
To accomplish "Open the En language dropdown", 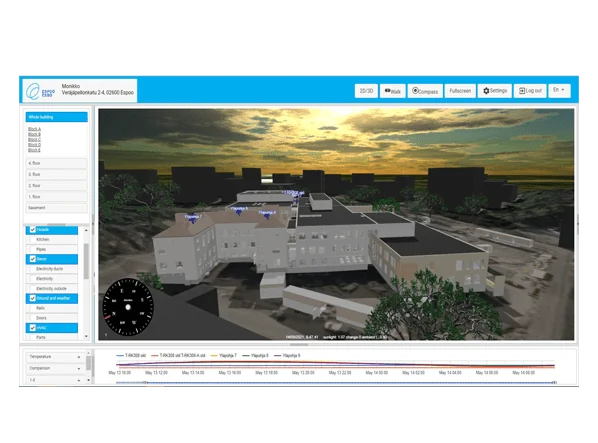I will (559, 90).
